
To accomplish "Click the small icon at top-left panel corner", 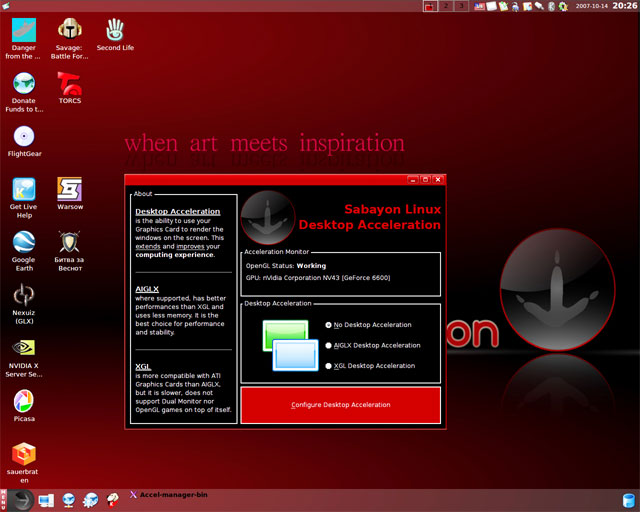I will pos(6,6).
